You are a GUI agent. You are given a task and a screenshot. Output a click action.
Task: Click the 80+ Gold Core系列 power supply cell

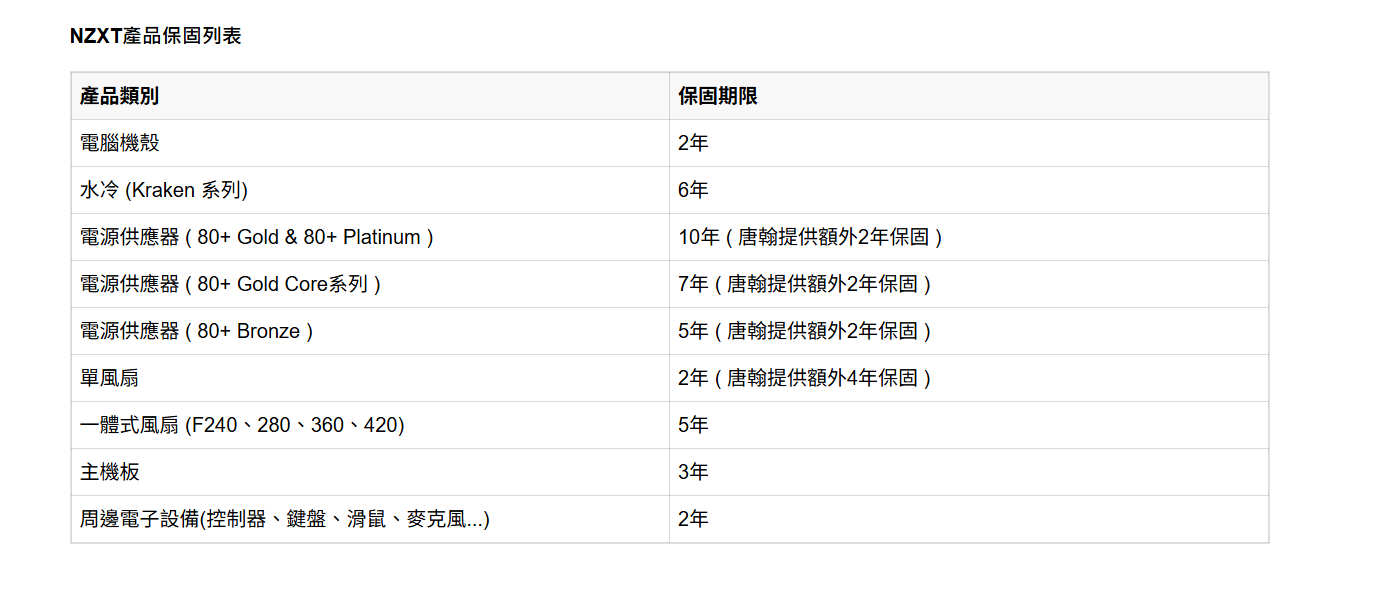[231, 284]
